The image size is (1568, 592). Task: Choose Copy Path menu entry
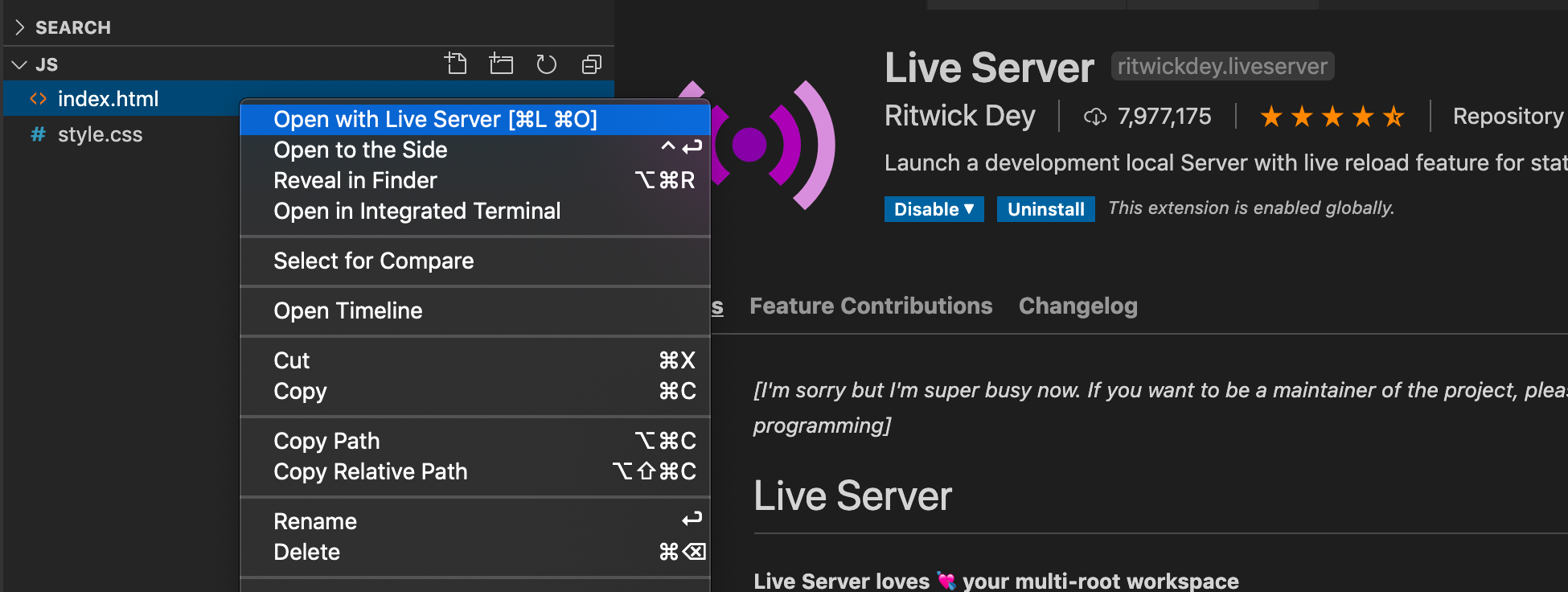click(x=475, y=441)
